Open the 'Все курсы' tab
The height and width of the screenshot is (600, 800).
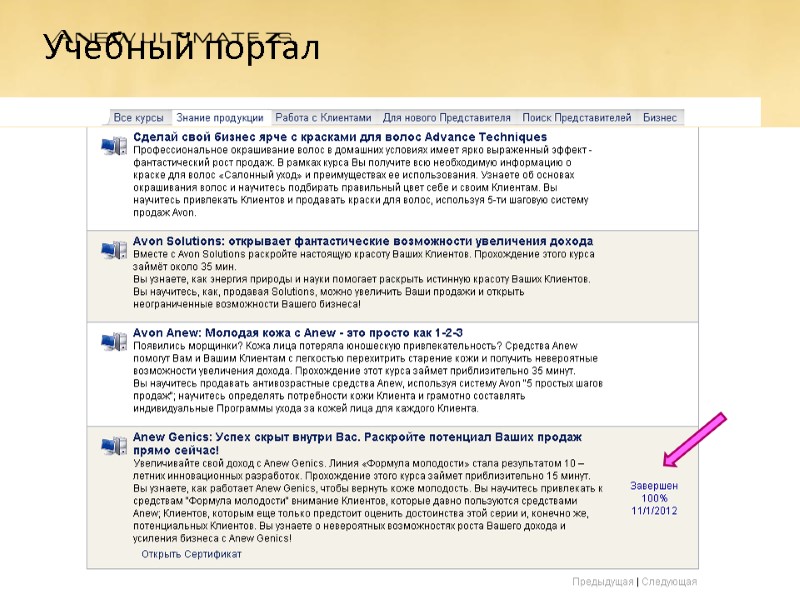pos(138,117)
